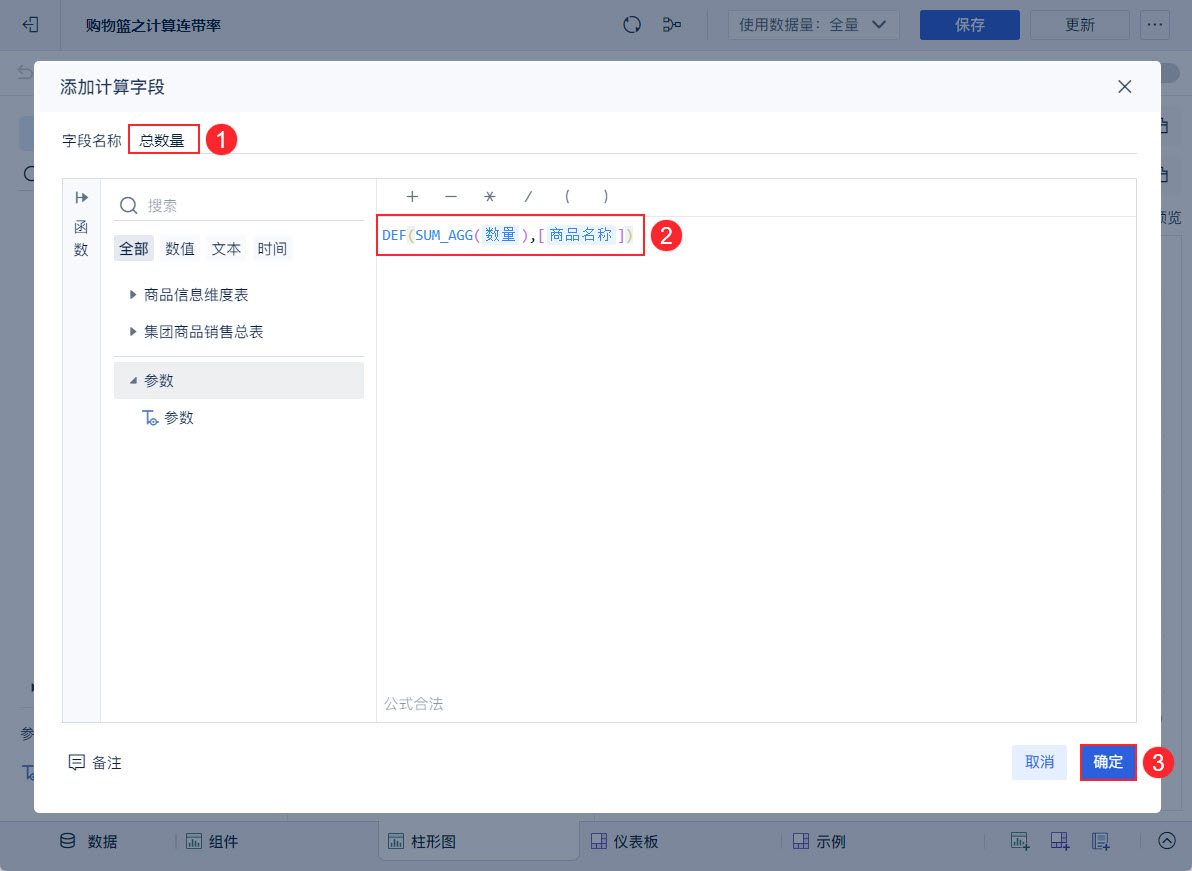Click the 购物篮之计算连带率 title
The image size is (1192, 871).
coord(154,25)
